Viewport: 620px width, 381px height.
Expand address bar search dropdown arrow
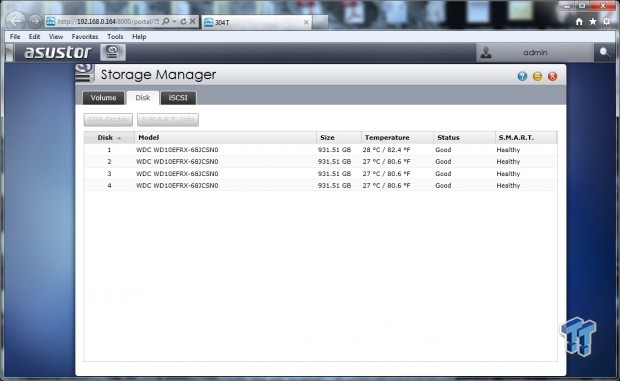click(174, 22)
